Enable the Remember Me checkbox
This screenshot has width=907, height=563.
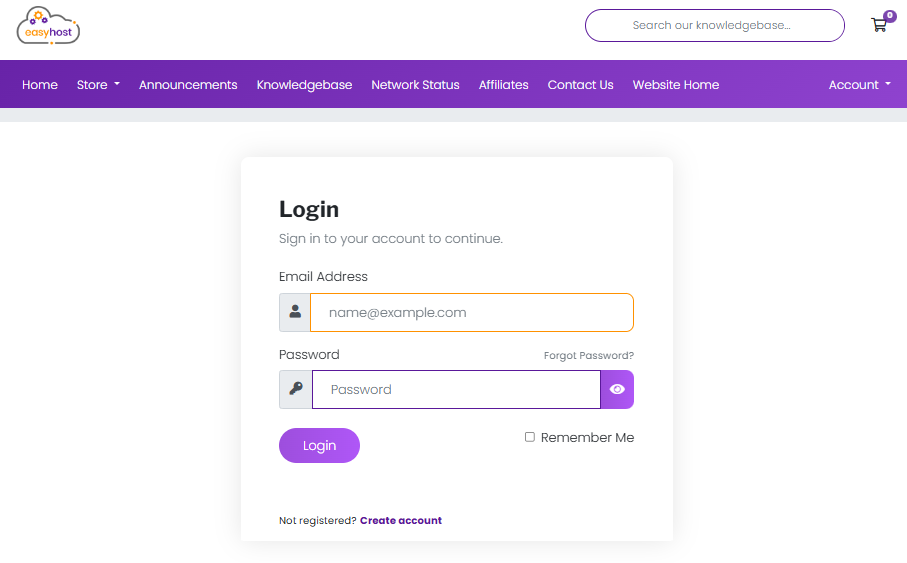tap(530, 437)
